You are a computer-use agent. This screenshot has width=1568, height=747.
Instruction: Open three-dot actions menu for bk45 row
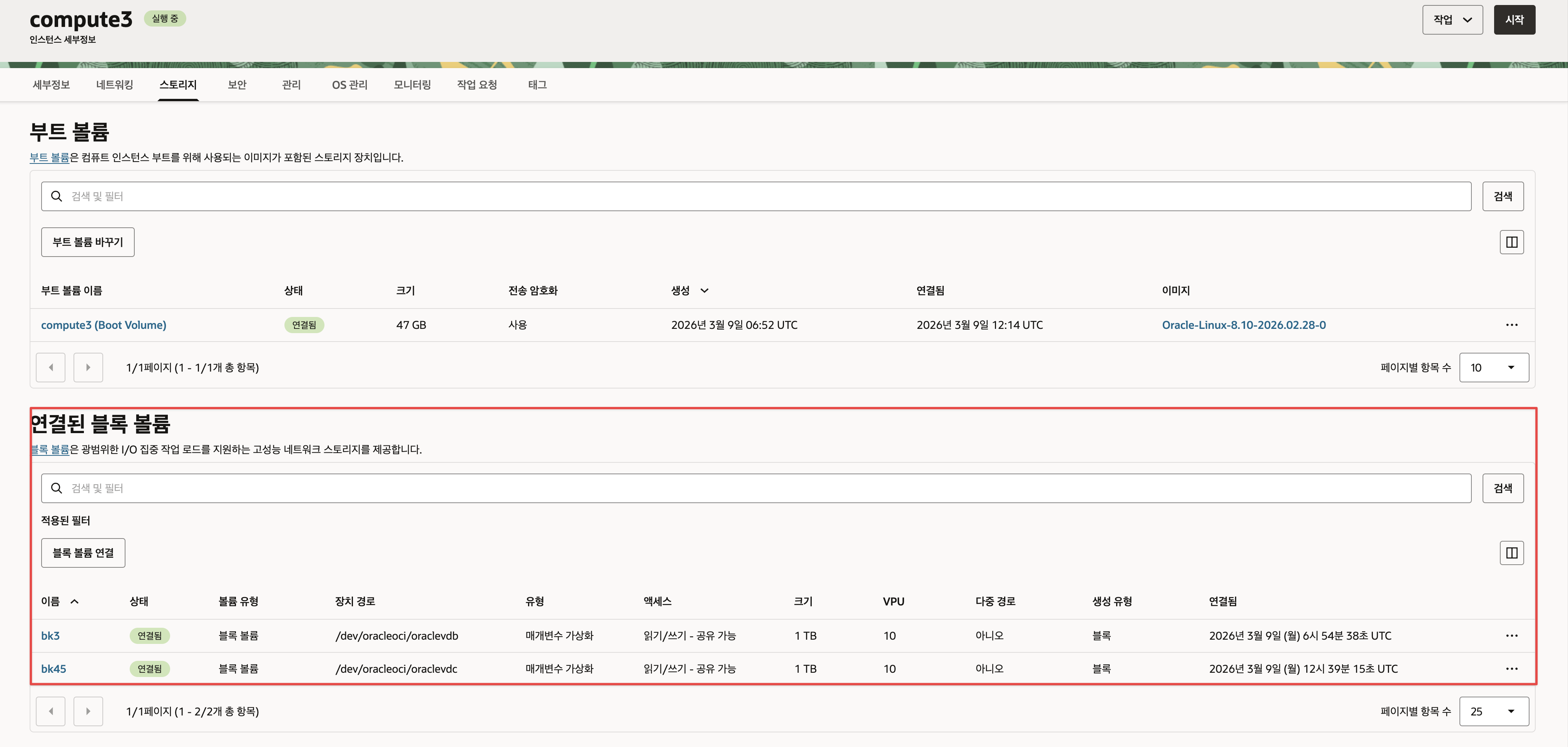pos(1511,669)
